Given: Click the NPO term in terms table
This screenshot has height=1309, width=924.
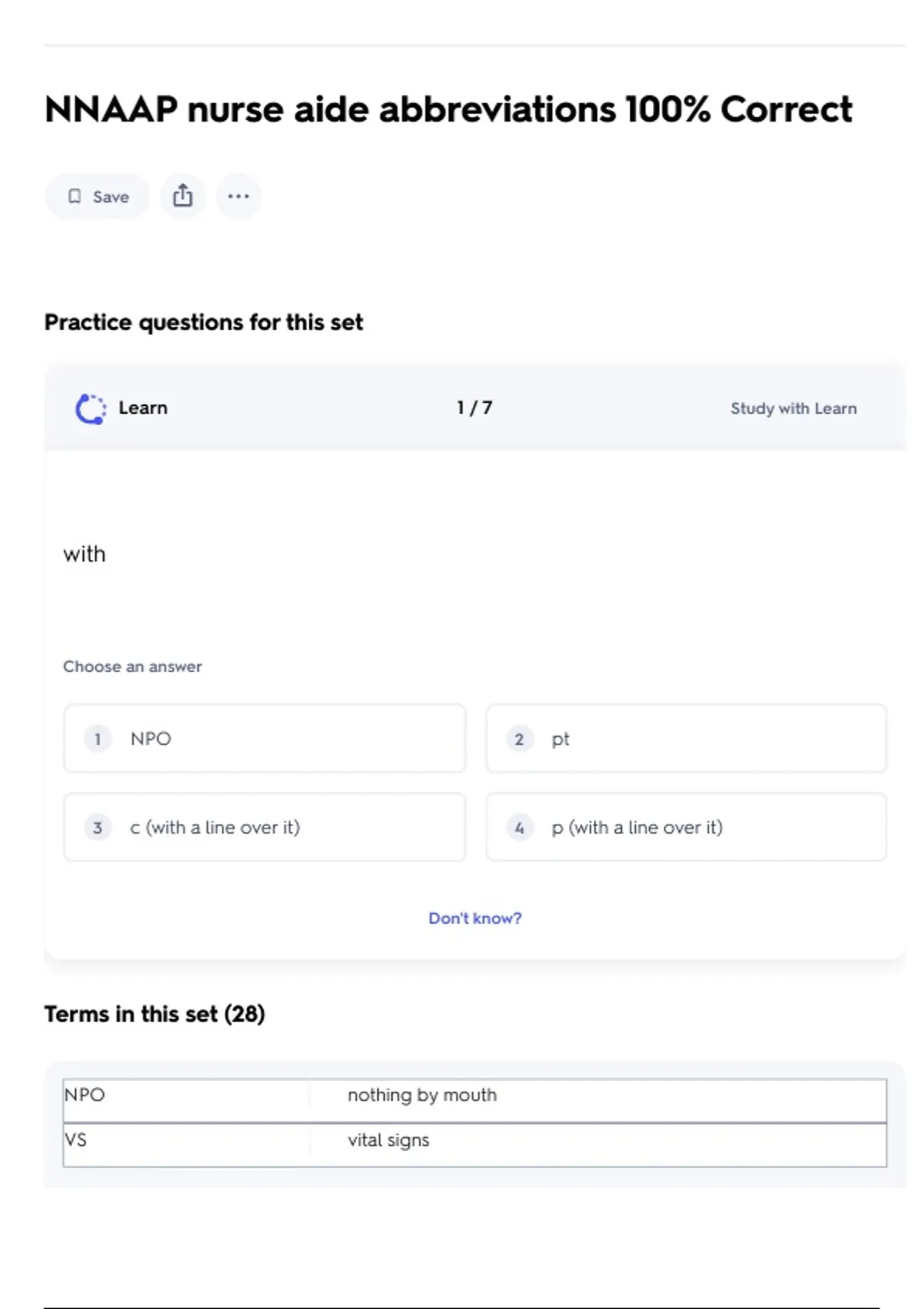Looking at the screenshot, I should pos(85,1095).
